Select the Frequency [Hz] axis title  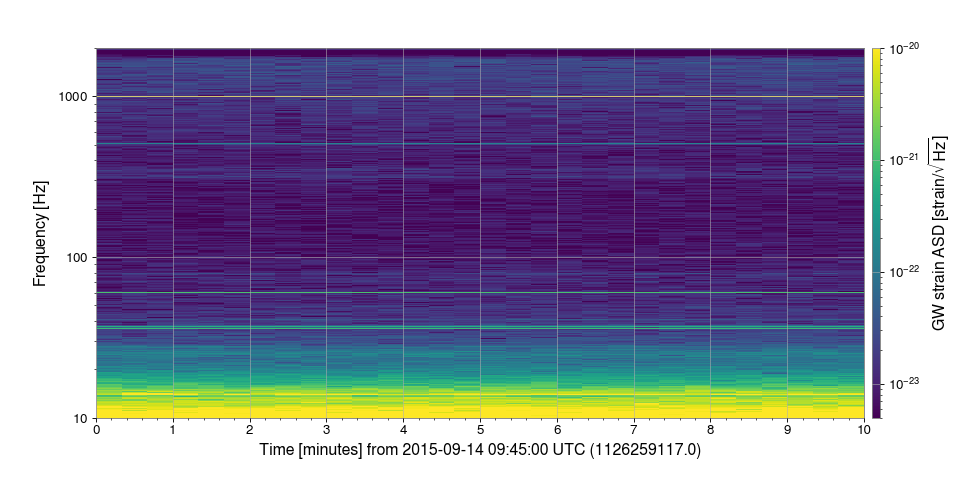point(40,233)
